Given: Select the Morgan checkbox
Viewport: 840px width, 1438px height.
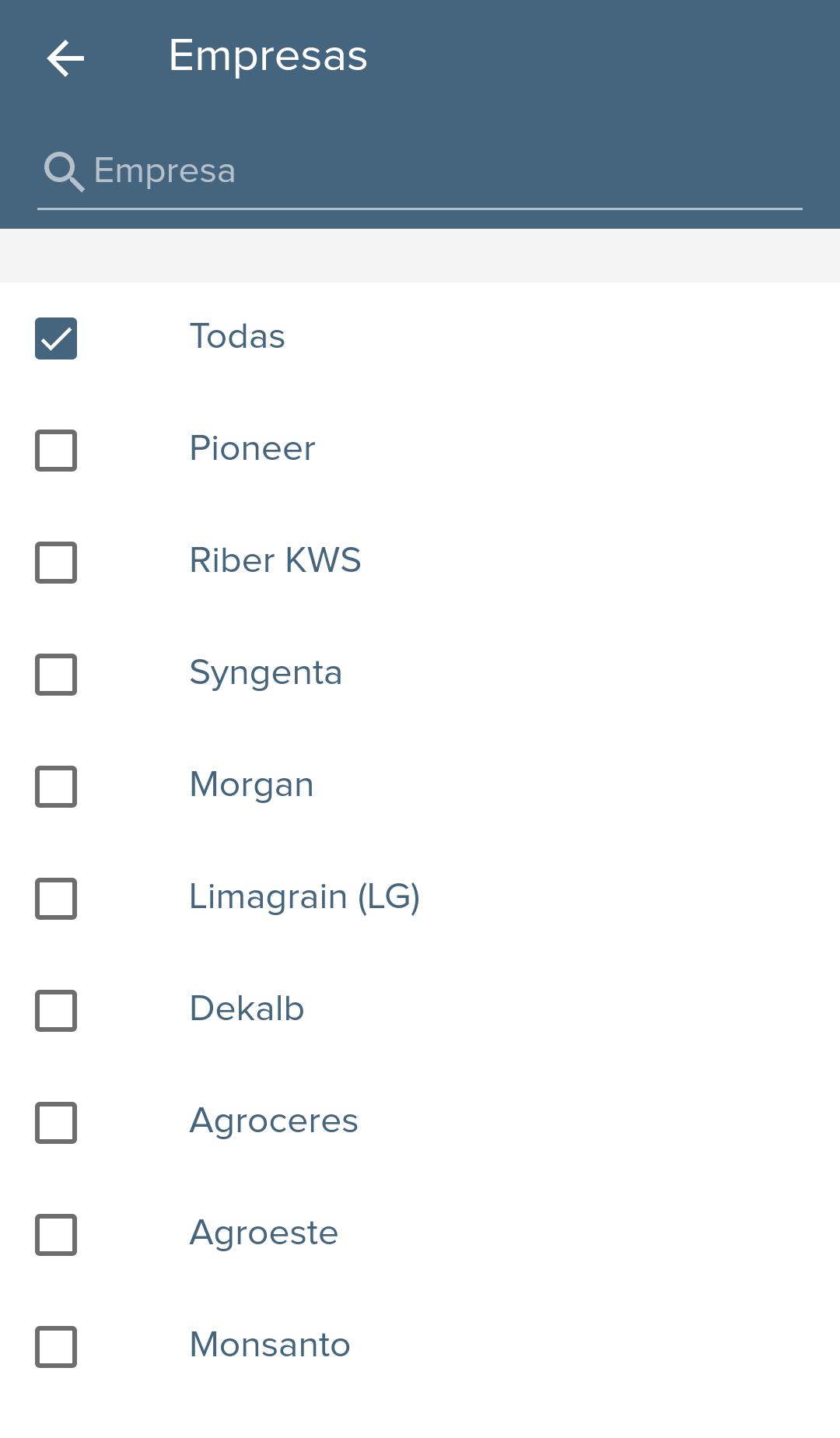Looking at the screenshot, I should [x=56, y=787].
